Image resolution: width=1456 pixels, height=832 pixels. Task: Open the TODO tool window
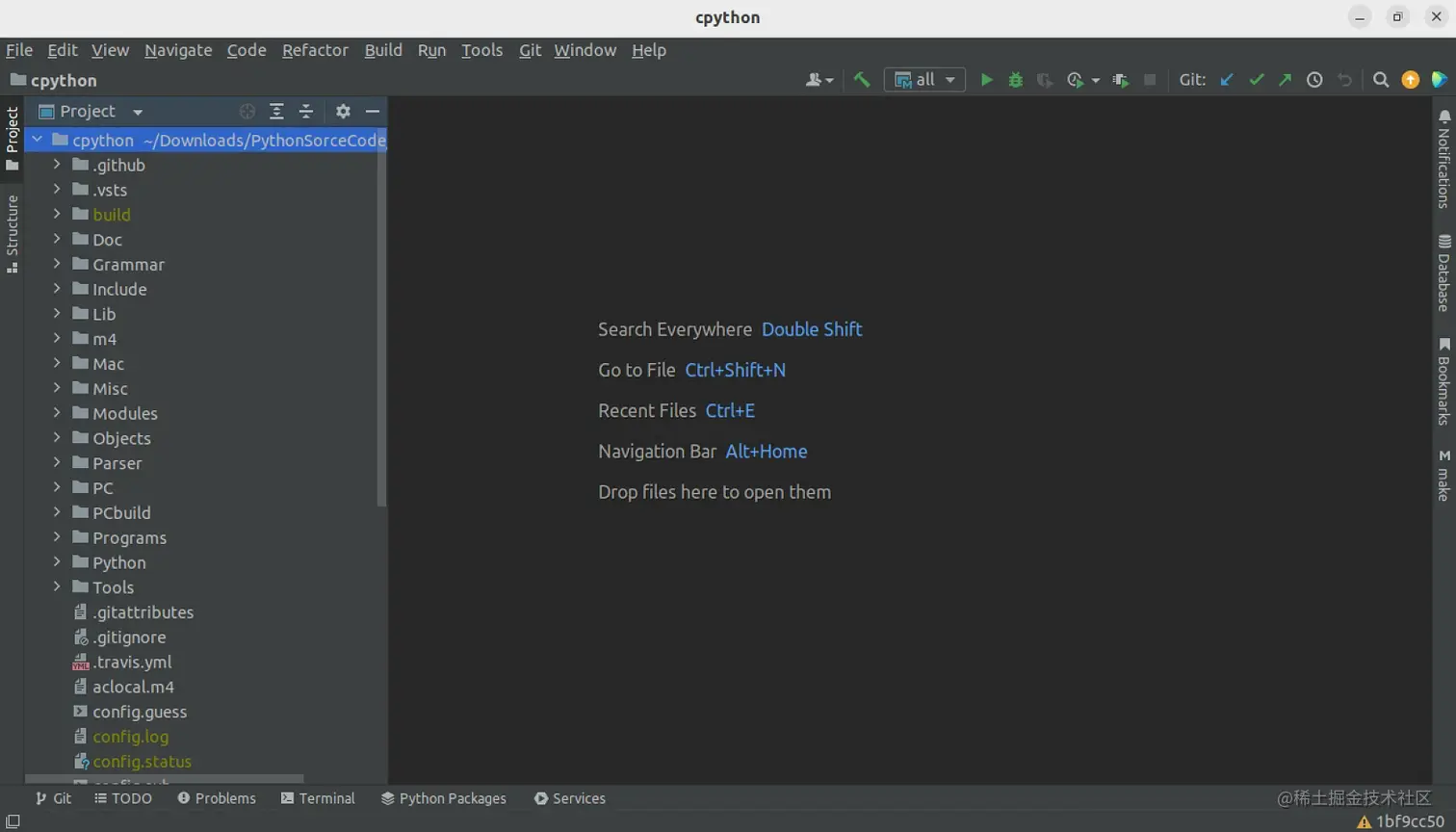pos(123,798)
